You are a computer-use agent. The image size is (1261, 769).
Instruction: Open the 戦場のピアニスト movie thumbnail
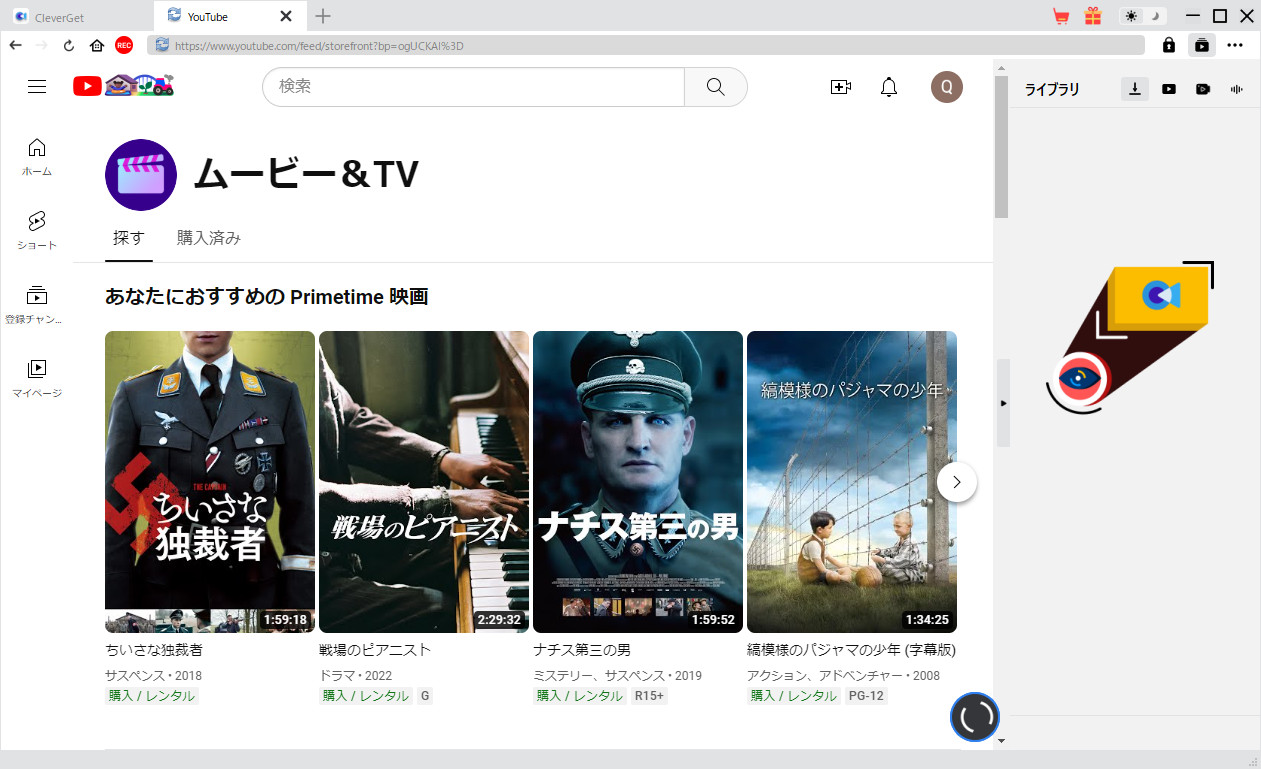423,481
